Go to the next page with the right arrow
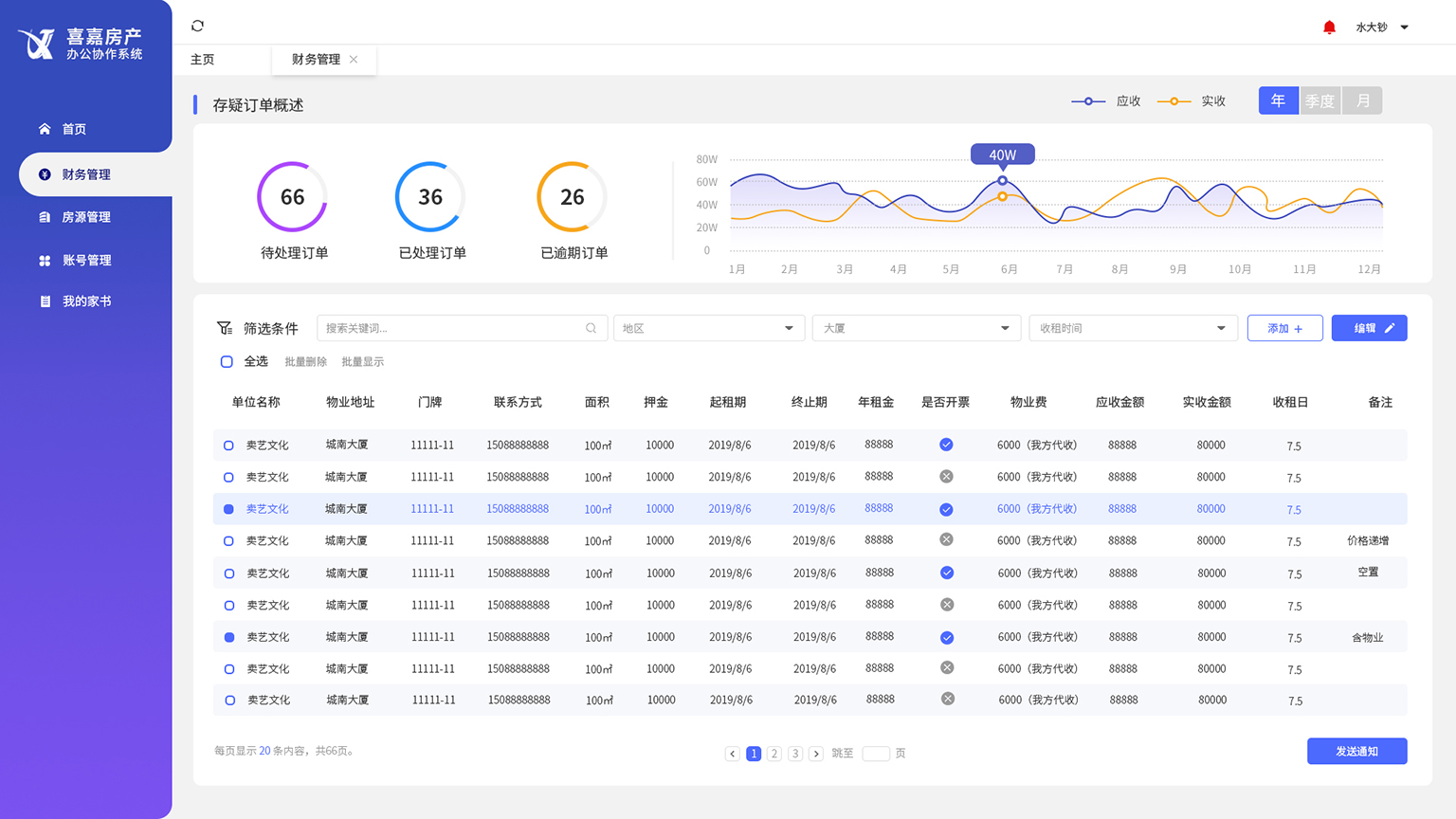The width and height of the screenshot is (1456, 819). point(816,754)
